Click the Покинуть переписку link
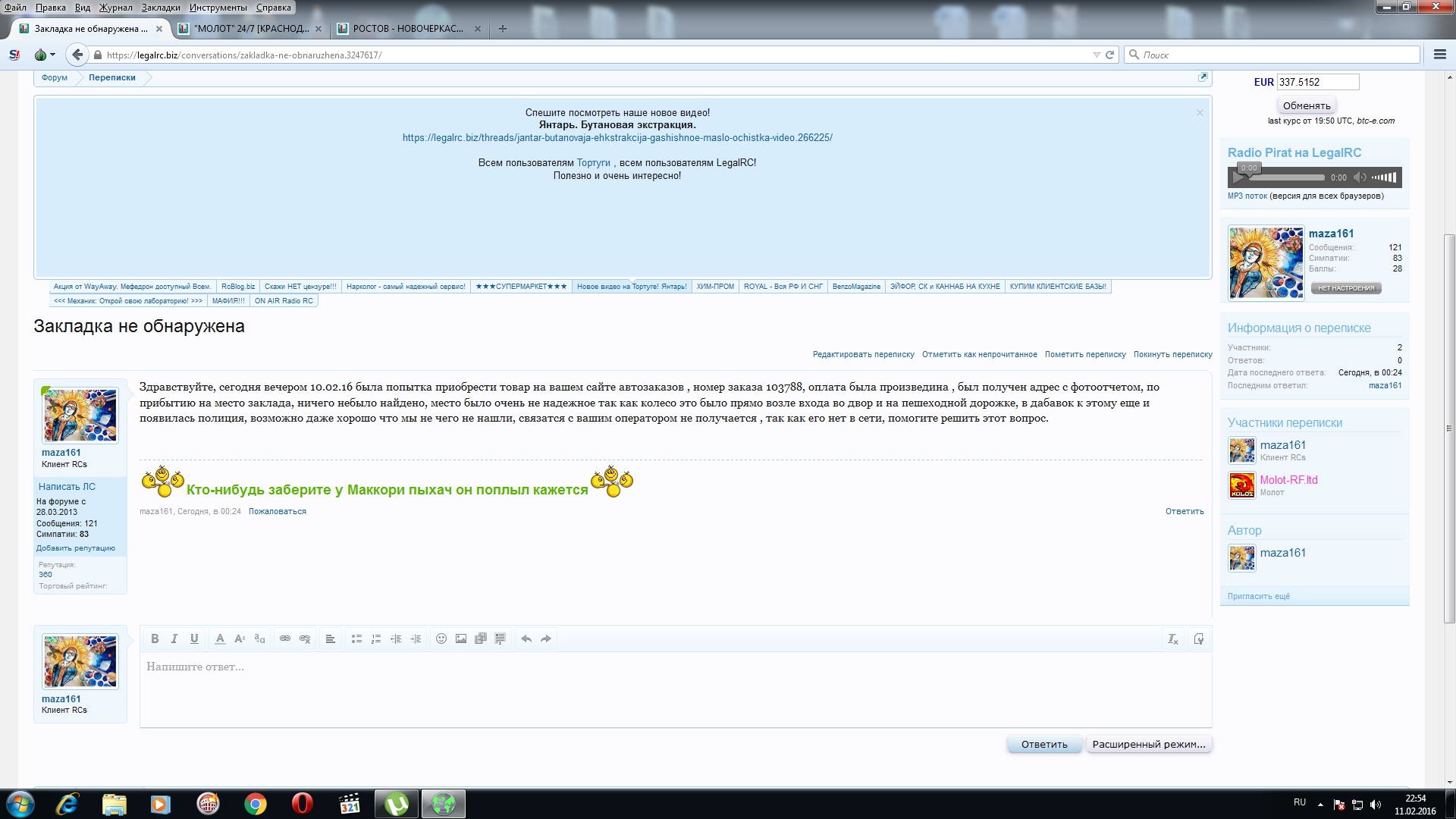1456x819 pixels. tap(1172, 354)
